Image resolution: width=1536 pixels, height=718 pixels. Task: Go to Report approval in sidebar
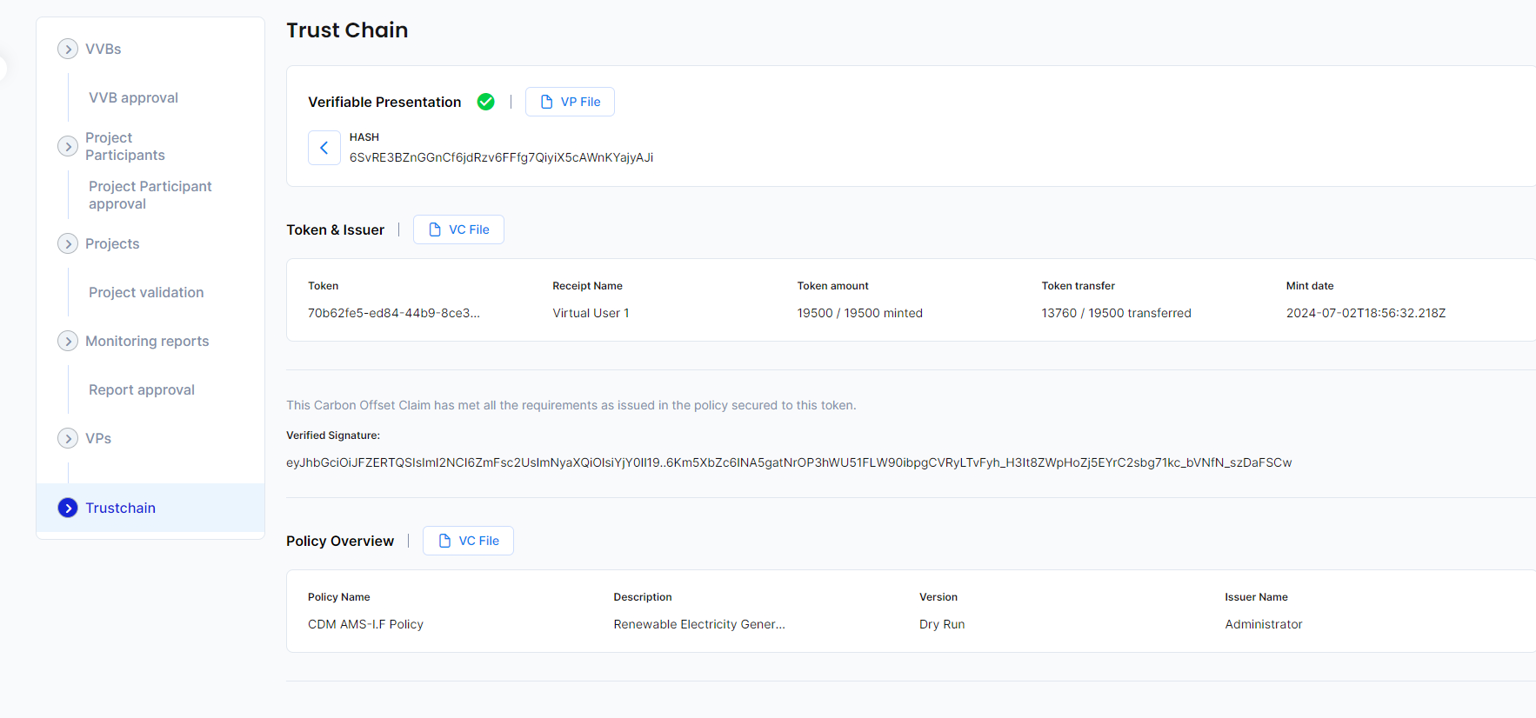(141, 390)
